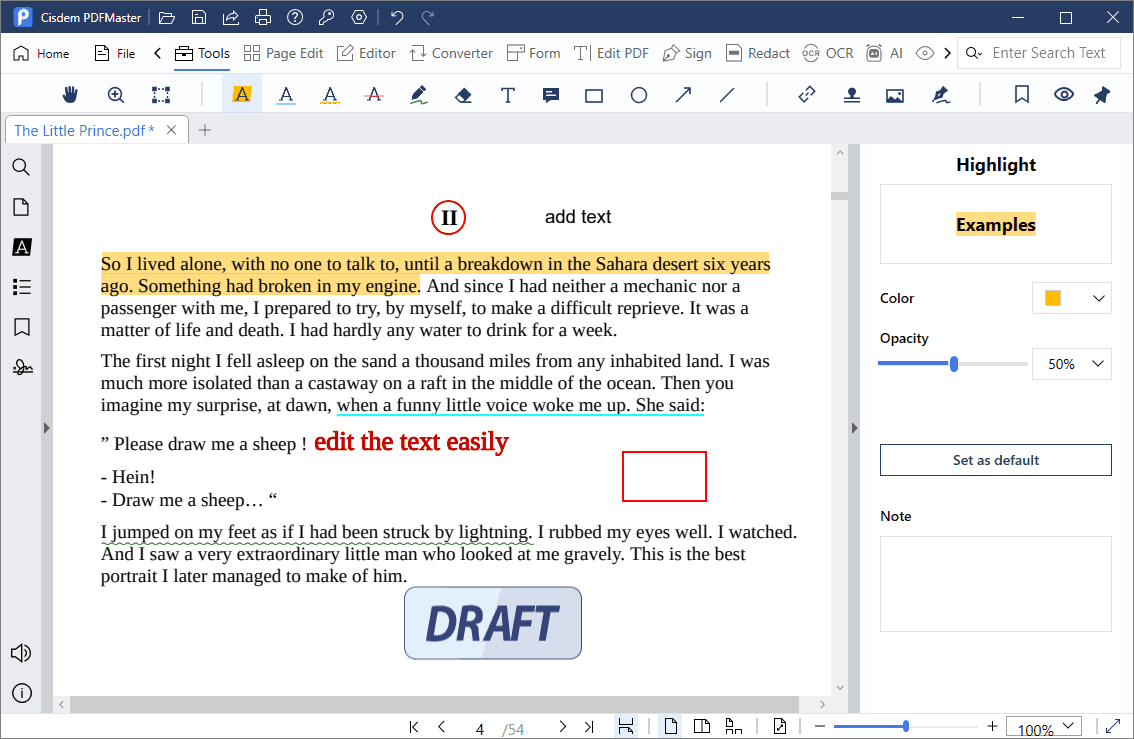1134x739 pixels.
Task: Click into the Note text area
Action: [x=995, y=584]
